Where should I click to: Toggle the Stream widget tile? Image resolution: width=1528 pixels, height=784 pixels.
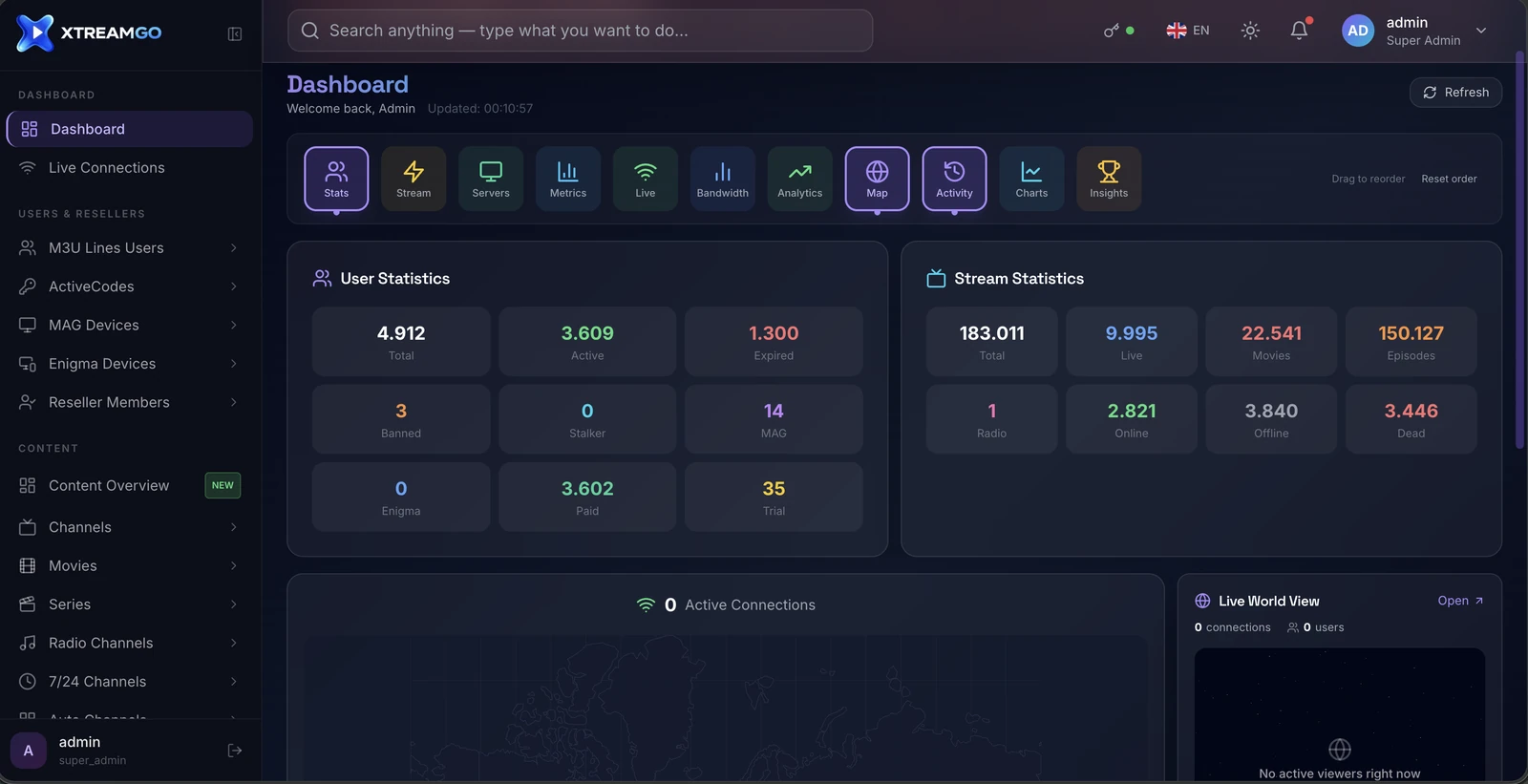click(414, 179)
